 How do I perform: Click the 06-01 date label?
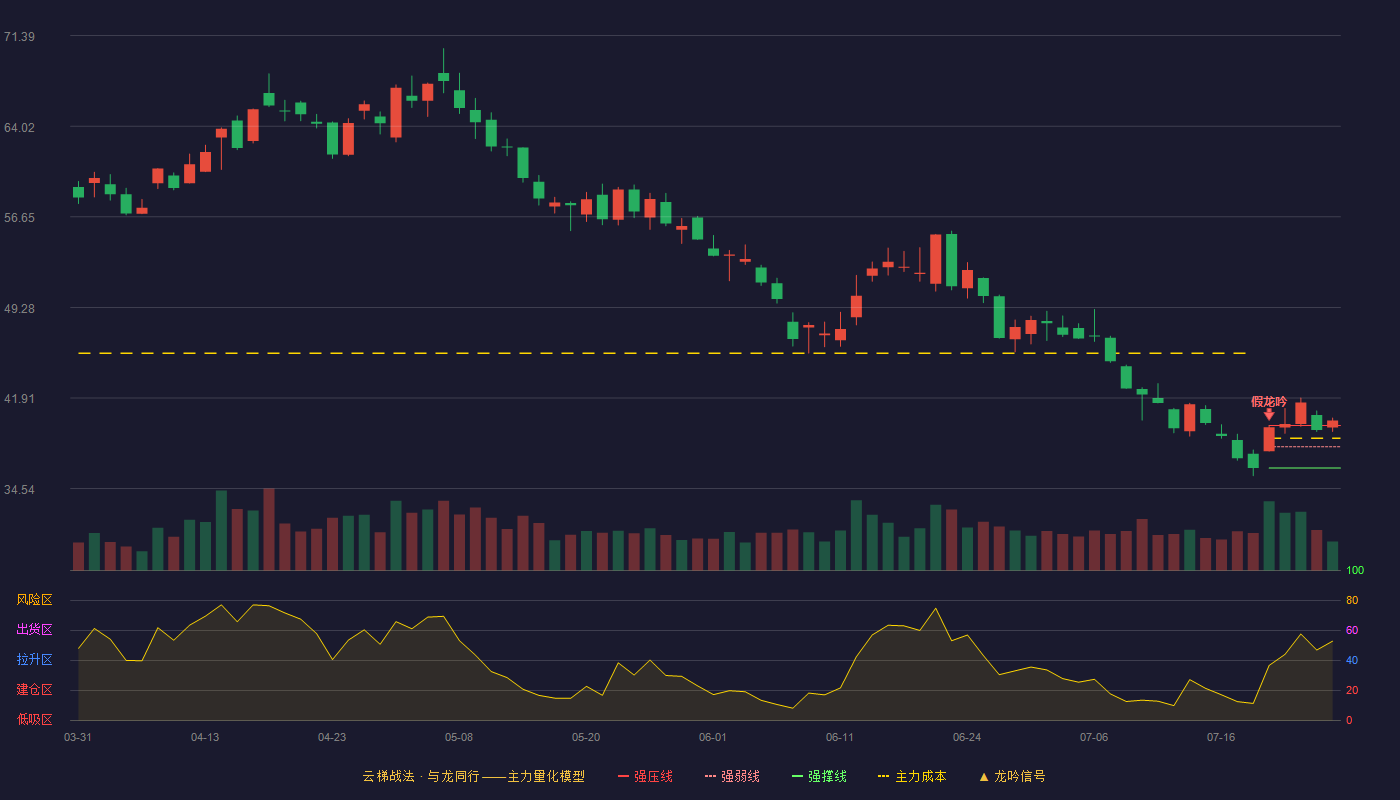tap(713, 737)
